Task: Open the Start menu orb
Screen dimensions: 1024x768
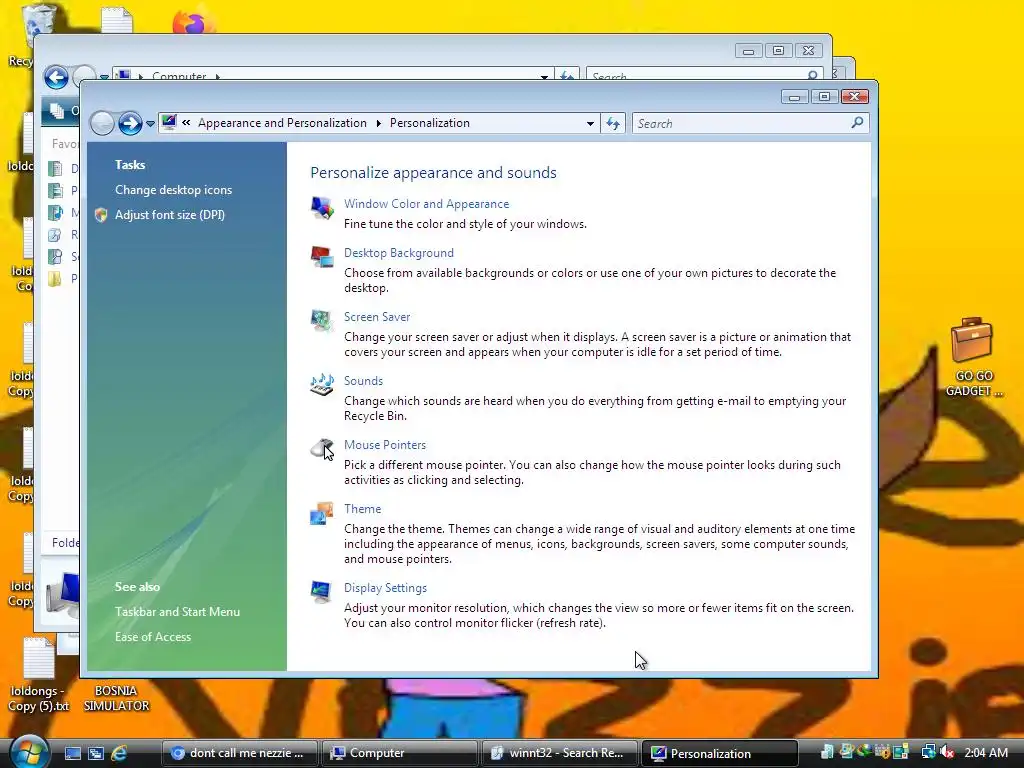Action: click(x=27, y=752)
